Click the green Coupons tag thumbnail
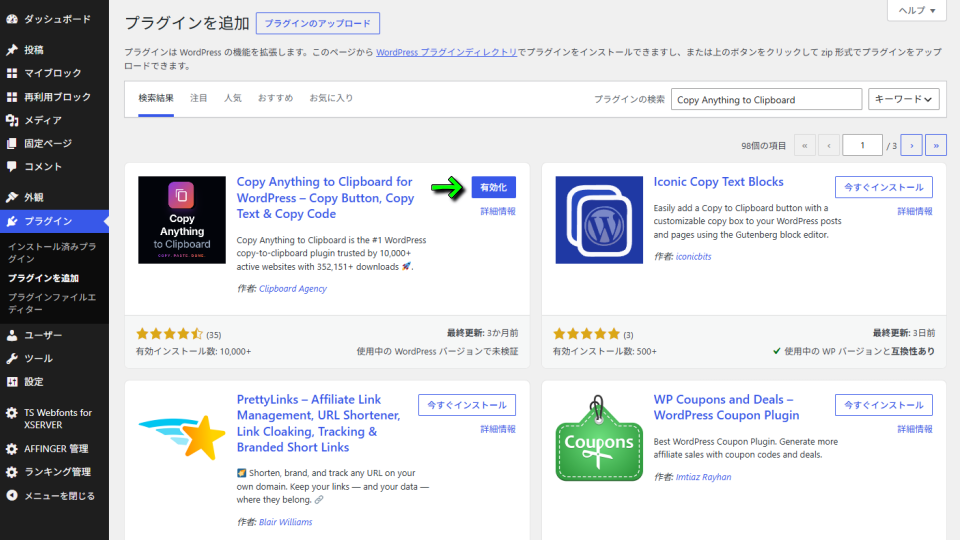The image size is (960, 540). pos(599,438)
